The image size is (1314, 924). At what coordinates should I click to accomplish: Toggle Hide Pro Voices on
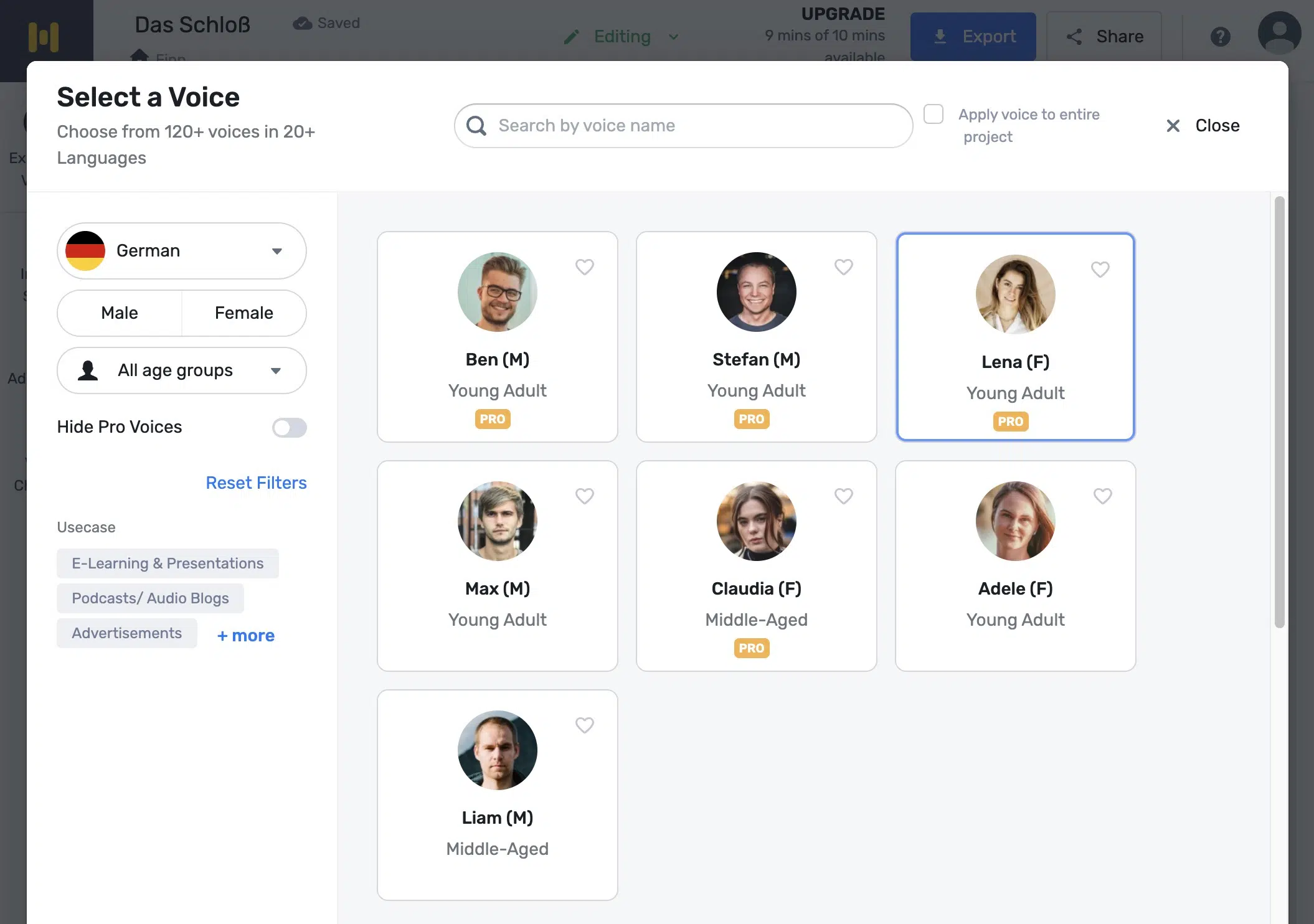(x=289, y=428)
